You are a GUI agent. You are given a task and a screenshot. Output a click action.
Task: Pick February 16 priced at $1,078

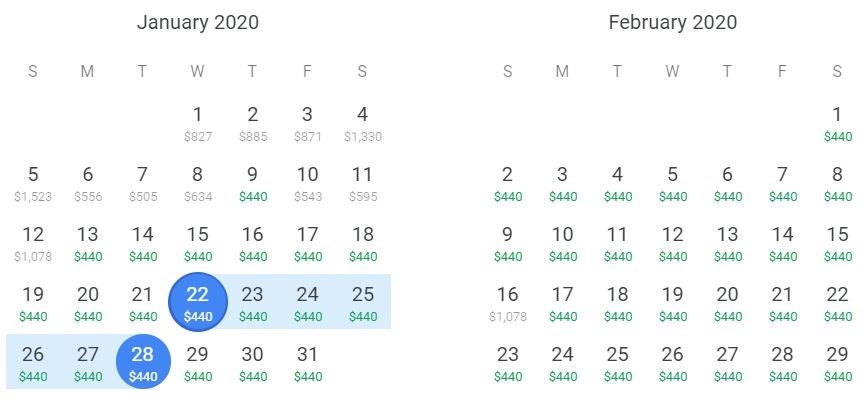(508, 302)
